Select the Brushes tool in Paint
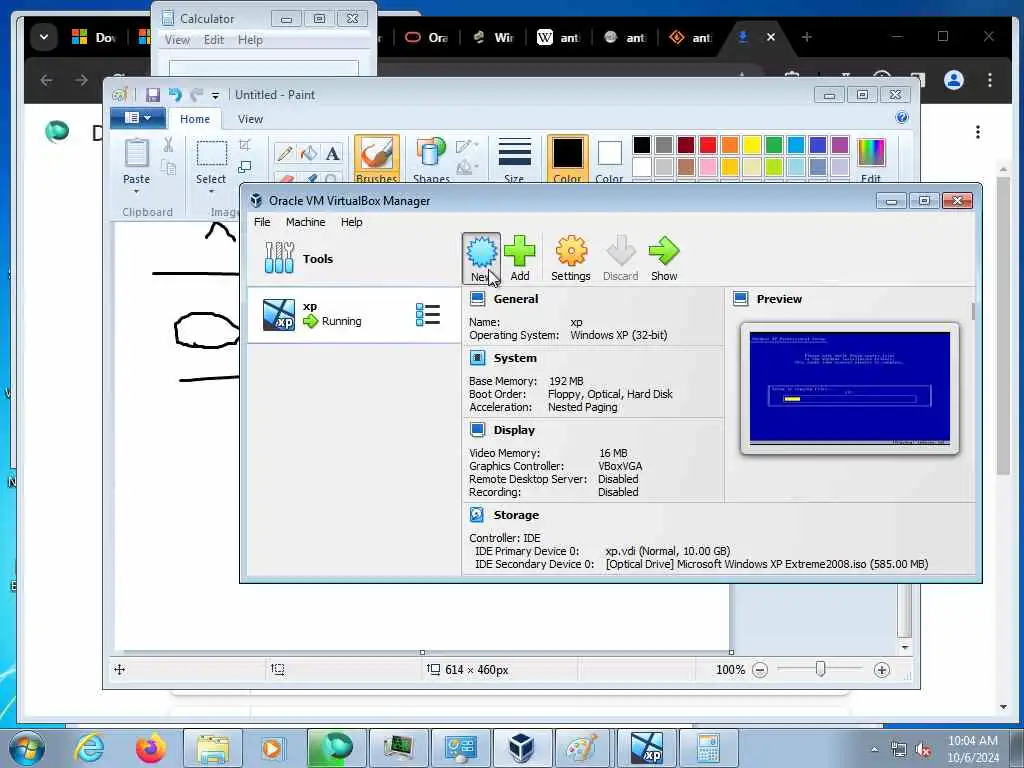 (377, 159)
